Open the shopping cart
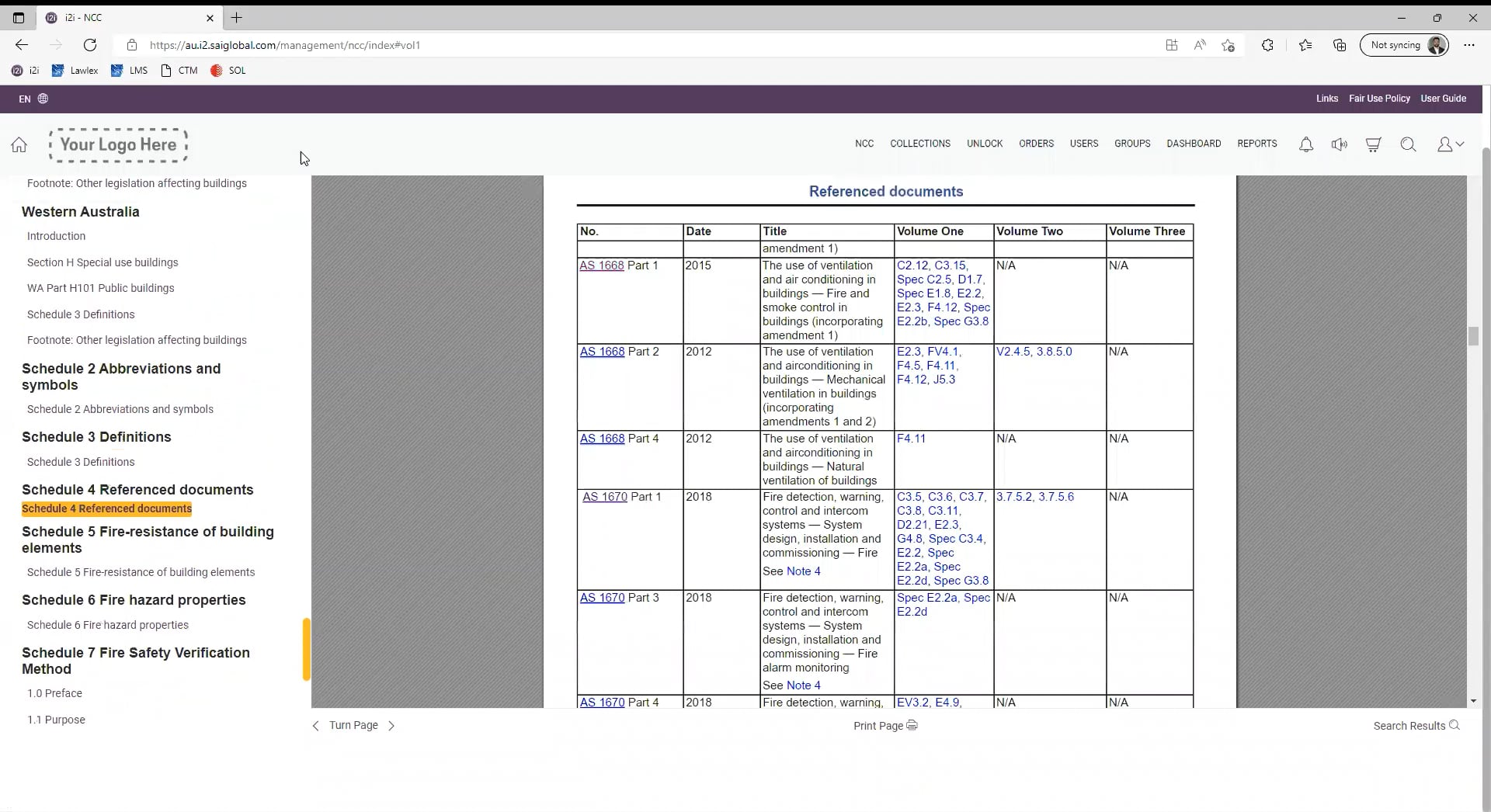This screenshot has width=1491, height=812. point(1373,144)
